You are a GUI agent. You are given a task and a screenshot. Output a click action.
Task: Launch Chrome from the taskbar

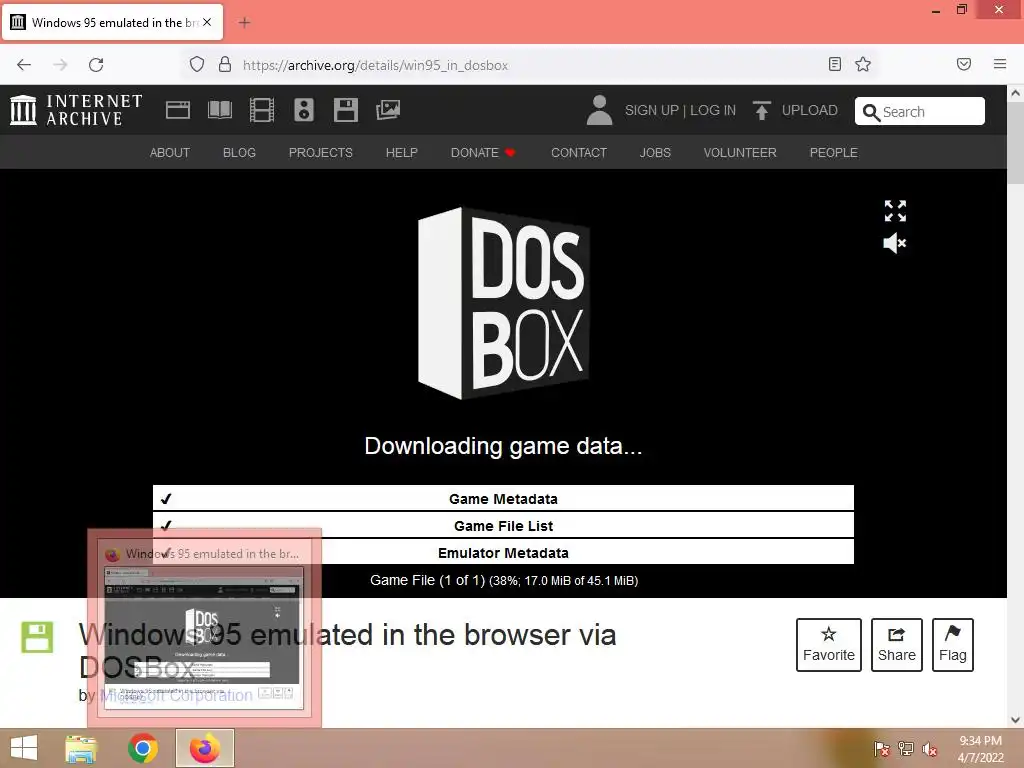tap(143, 748)
